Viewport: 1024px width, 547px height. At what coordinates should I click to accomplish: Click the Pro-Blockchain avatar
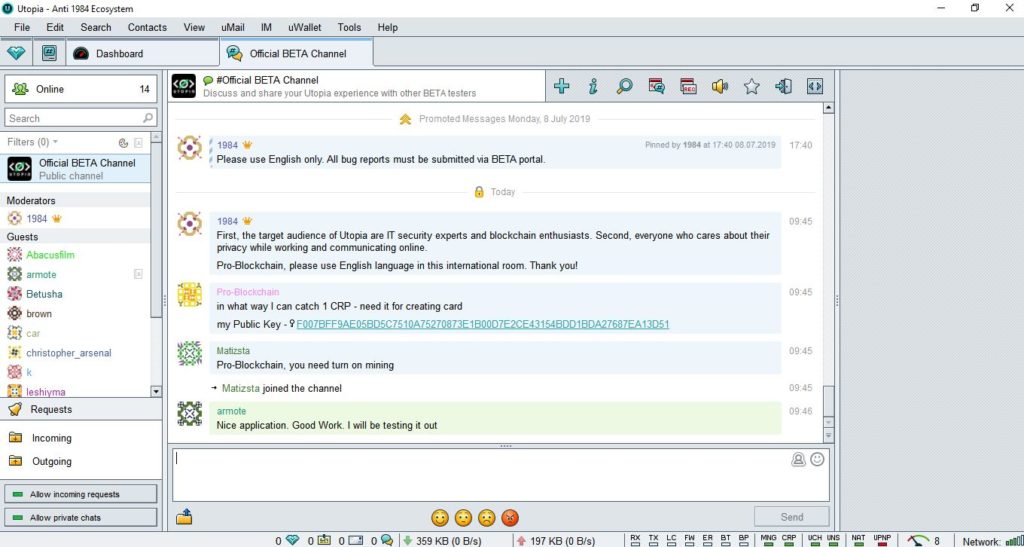coord(189,294)
